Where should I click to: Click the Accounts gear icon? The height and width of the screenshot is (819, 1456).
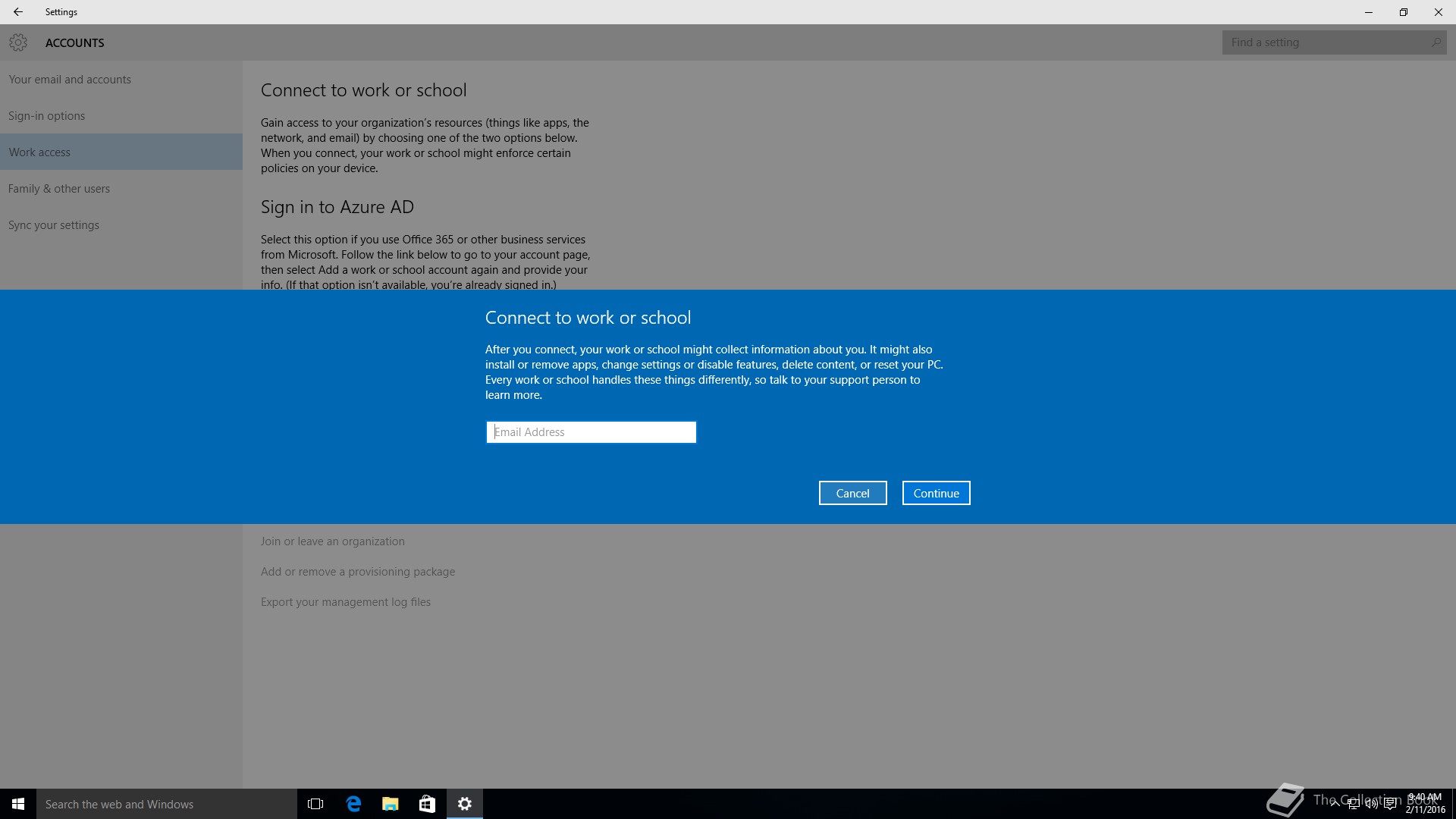(x=18, y=43)
